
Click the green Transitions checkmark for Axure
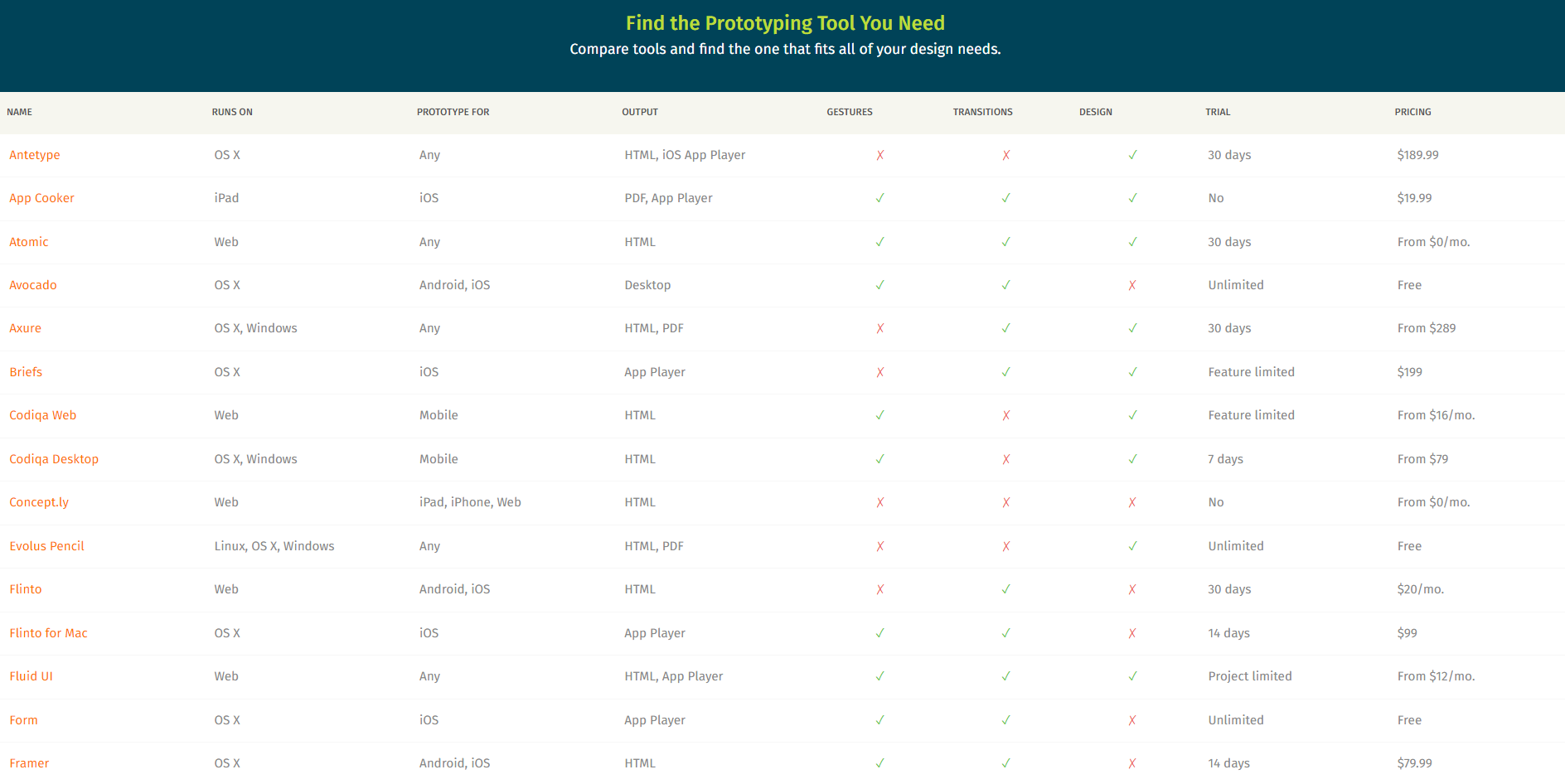coord(1005,328)
